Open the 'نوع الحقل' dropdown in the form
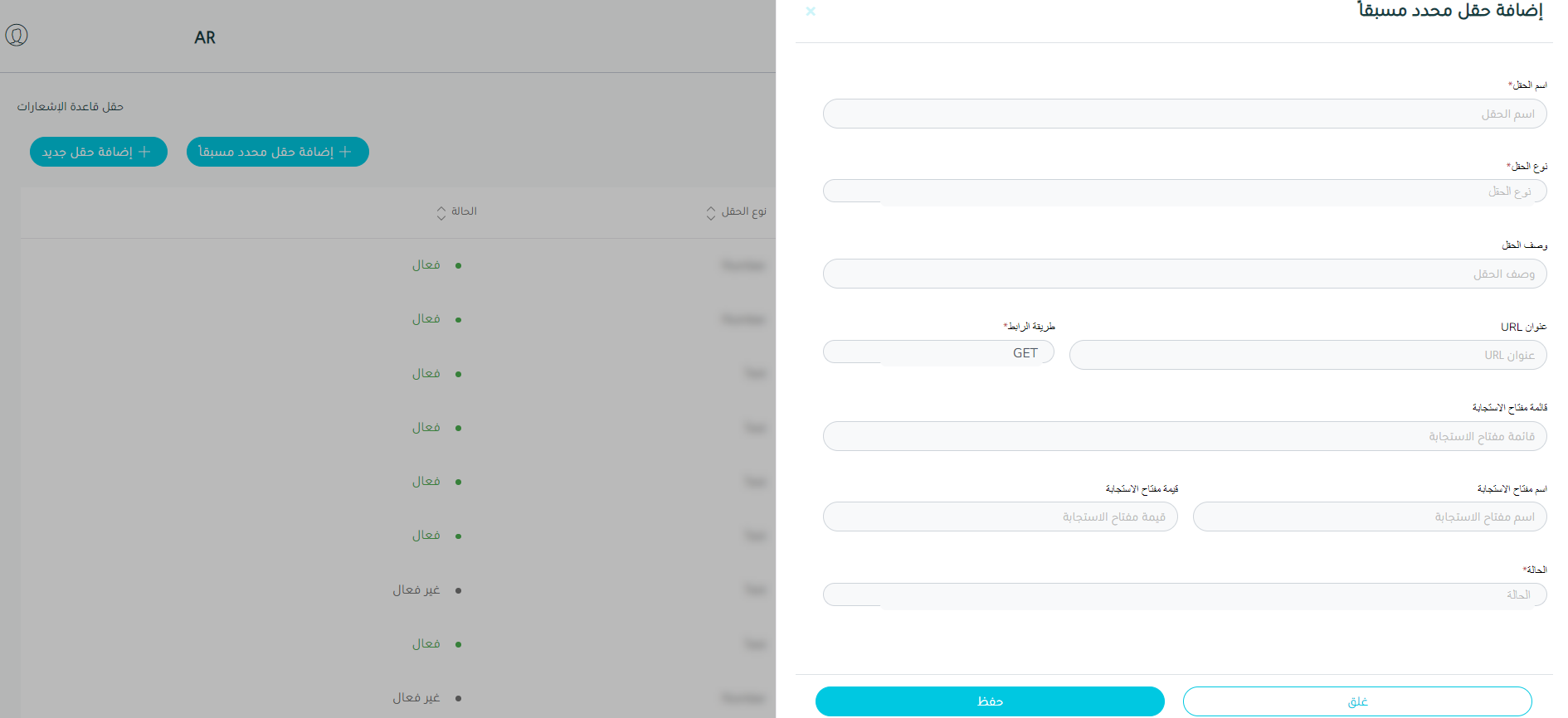This screenshot has width=1568, height=718. tap(1185, 192)
